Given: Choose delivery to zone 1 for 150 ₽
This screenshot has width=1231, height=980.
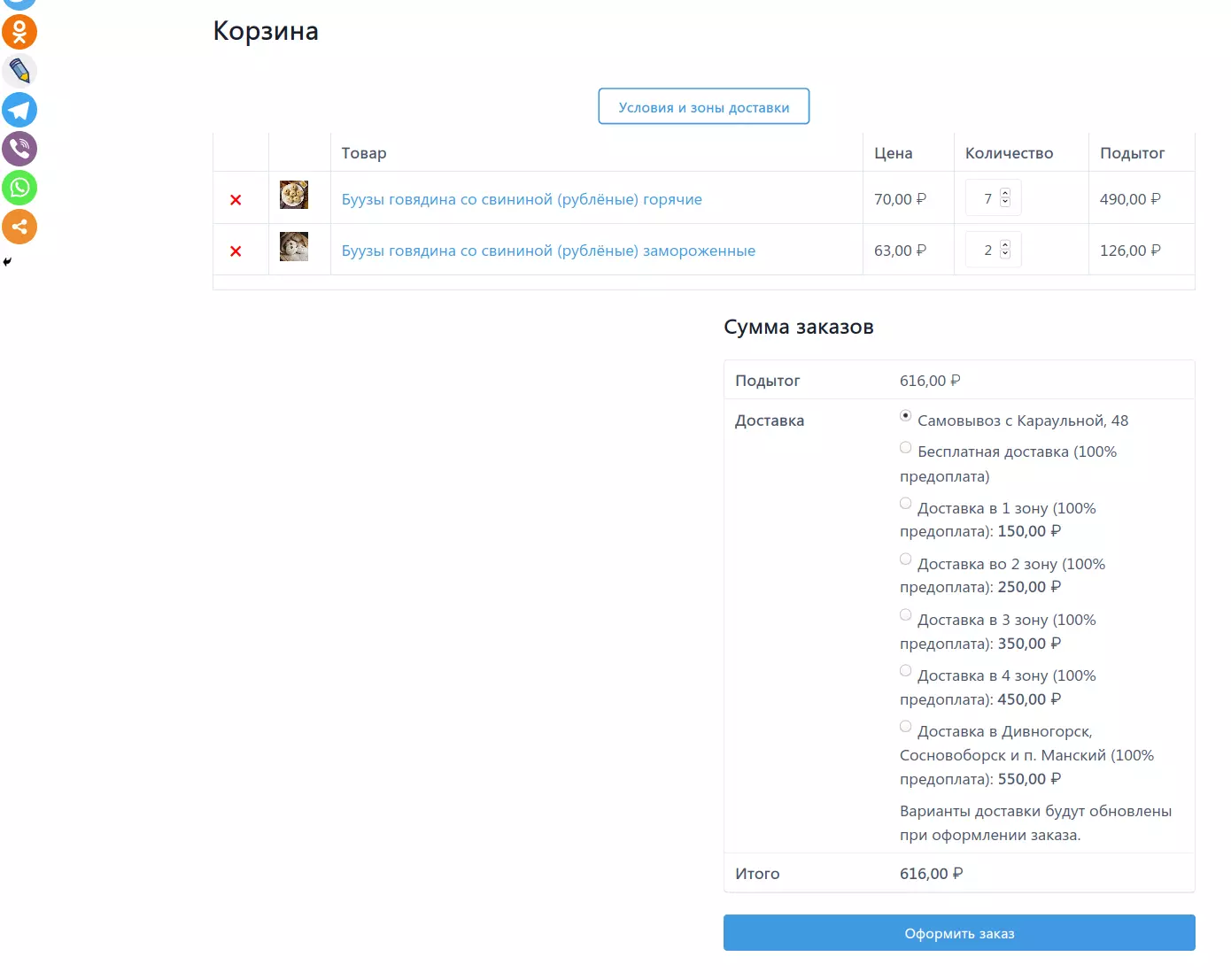Looking at the screenshot, I should (905, 504).
